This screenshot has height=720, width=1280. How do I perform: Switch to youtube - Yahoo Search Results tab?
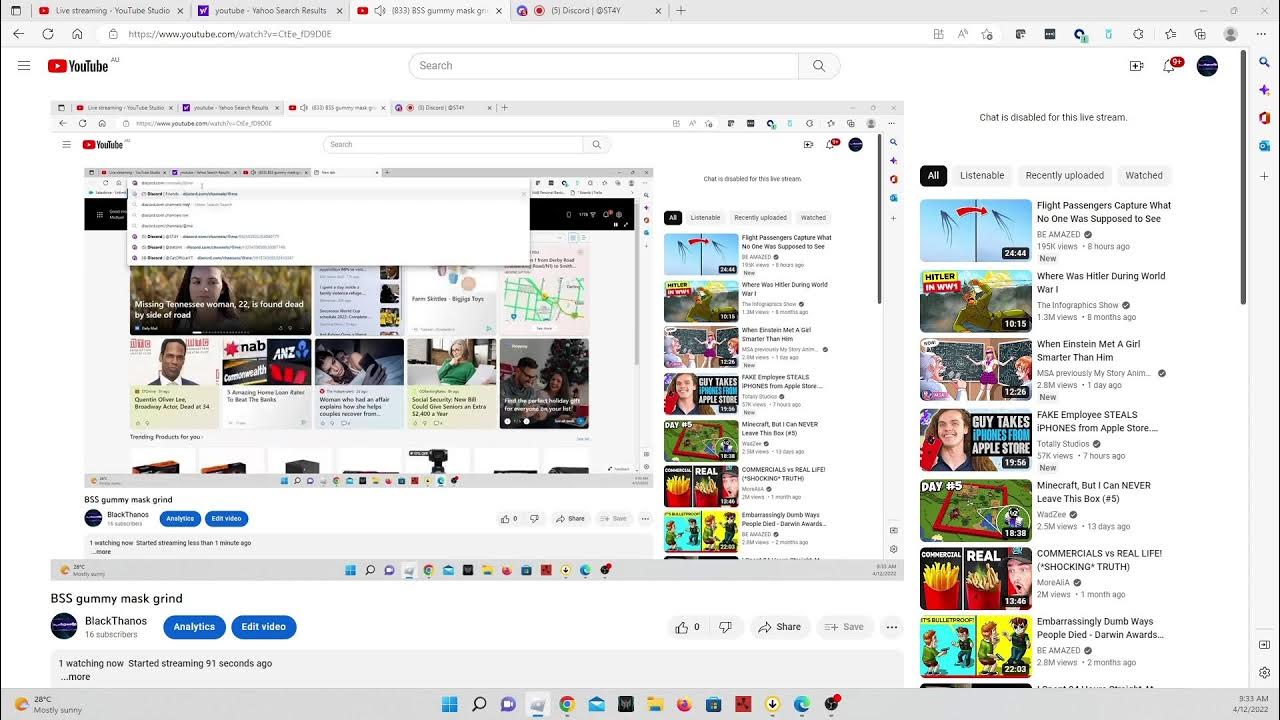pyautogui.click(x=269, y=10)
